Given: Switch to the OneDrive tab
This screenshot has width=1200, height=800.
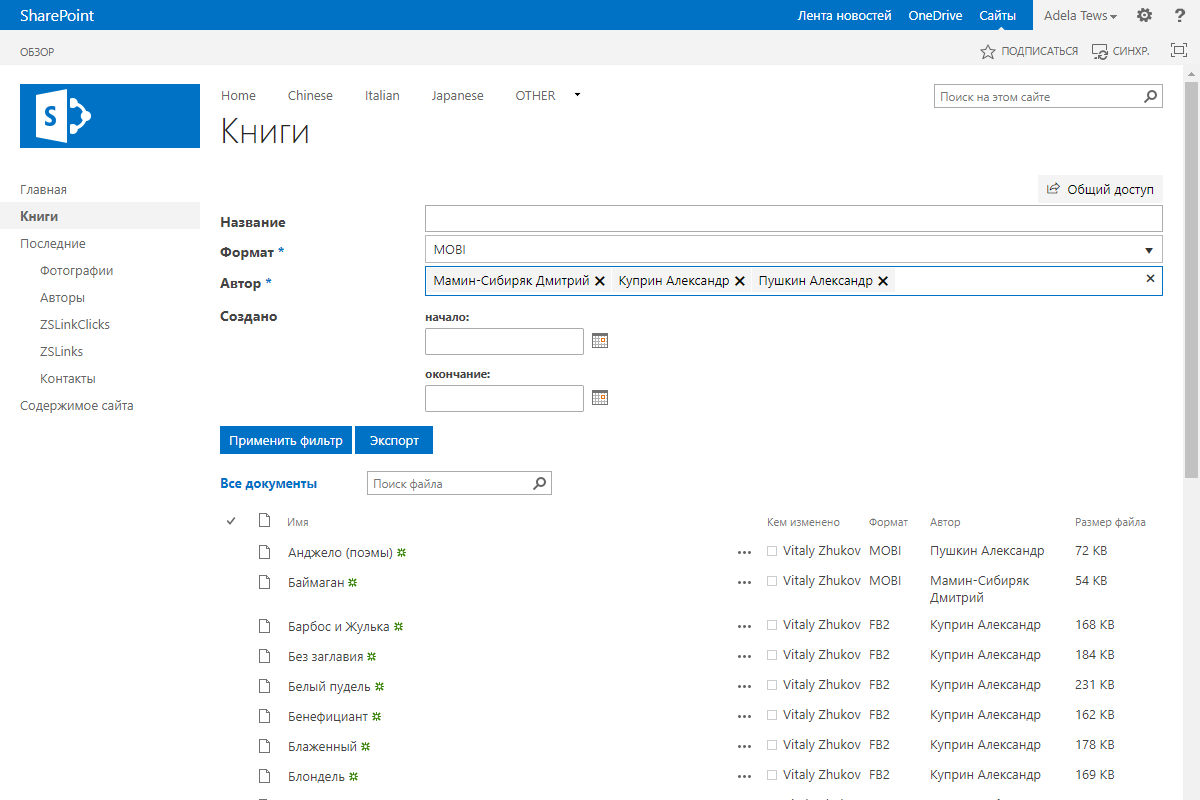Looking at the screenshot, I should pyautogui.click(x=935, y=15).
